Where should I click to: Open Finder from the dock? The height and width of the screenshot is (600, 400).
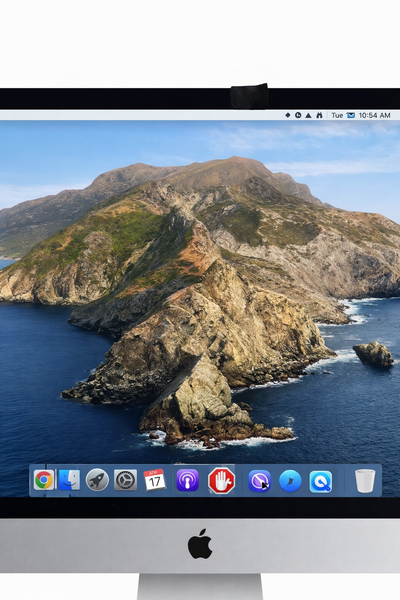[69, 480]
